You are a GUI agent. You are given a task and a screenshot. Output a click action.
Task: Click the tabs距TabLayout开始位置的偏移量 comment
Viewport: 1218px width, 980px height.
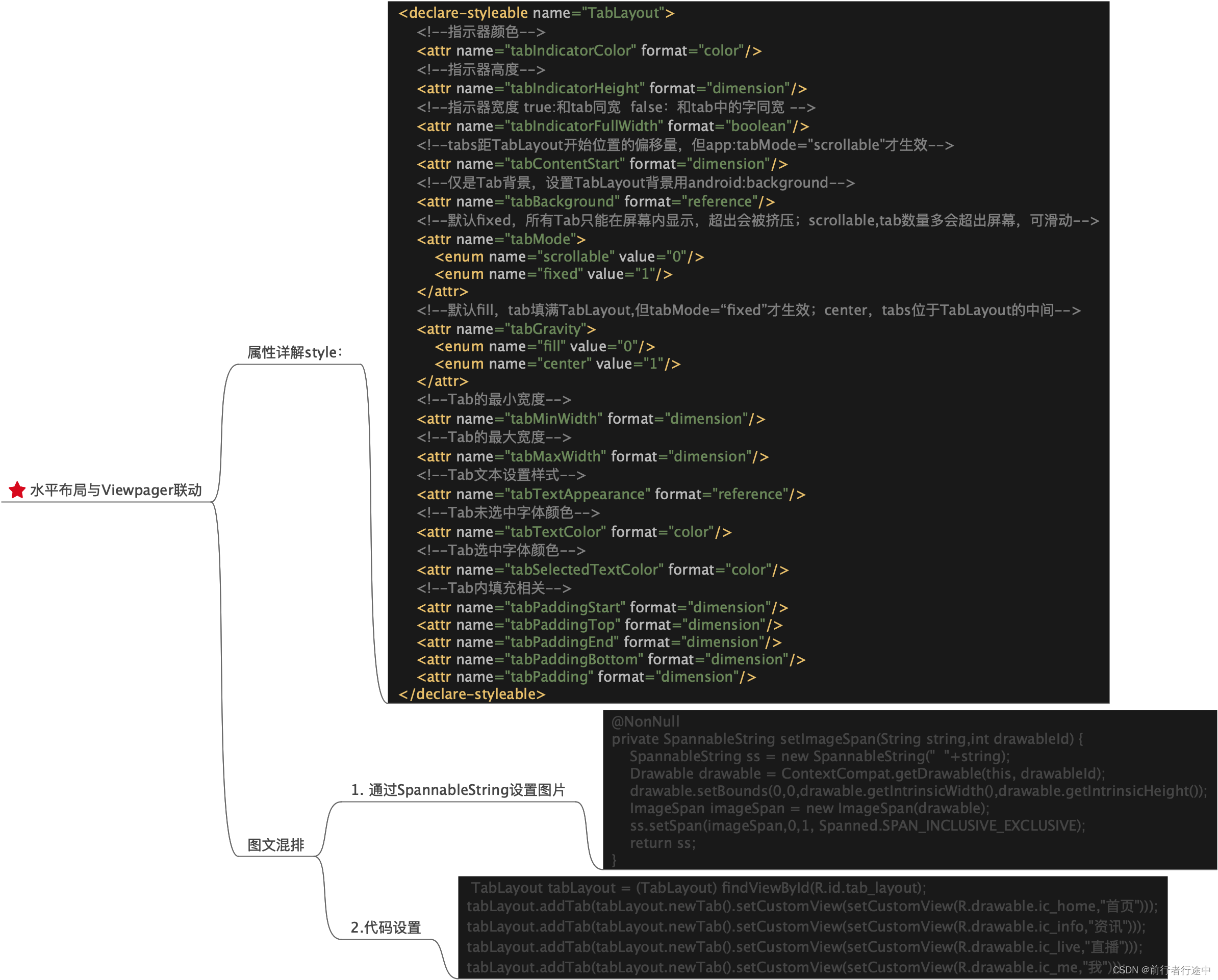coord(686,145)
